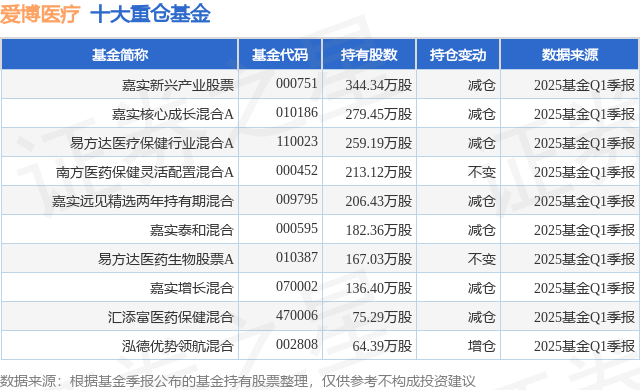Select fund 嘉实核心成长混合A

(x=173, y=114)
